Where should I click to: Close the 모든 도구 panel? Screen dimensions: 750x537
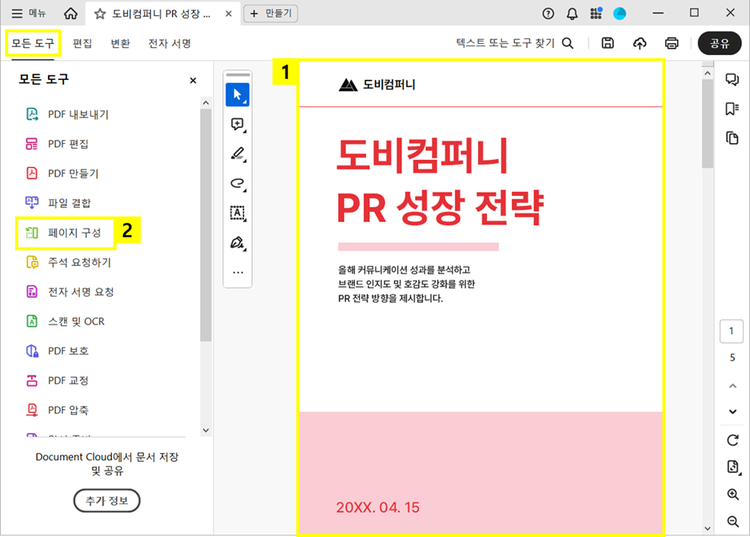[x=193, y=80]
